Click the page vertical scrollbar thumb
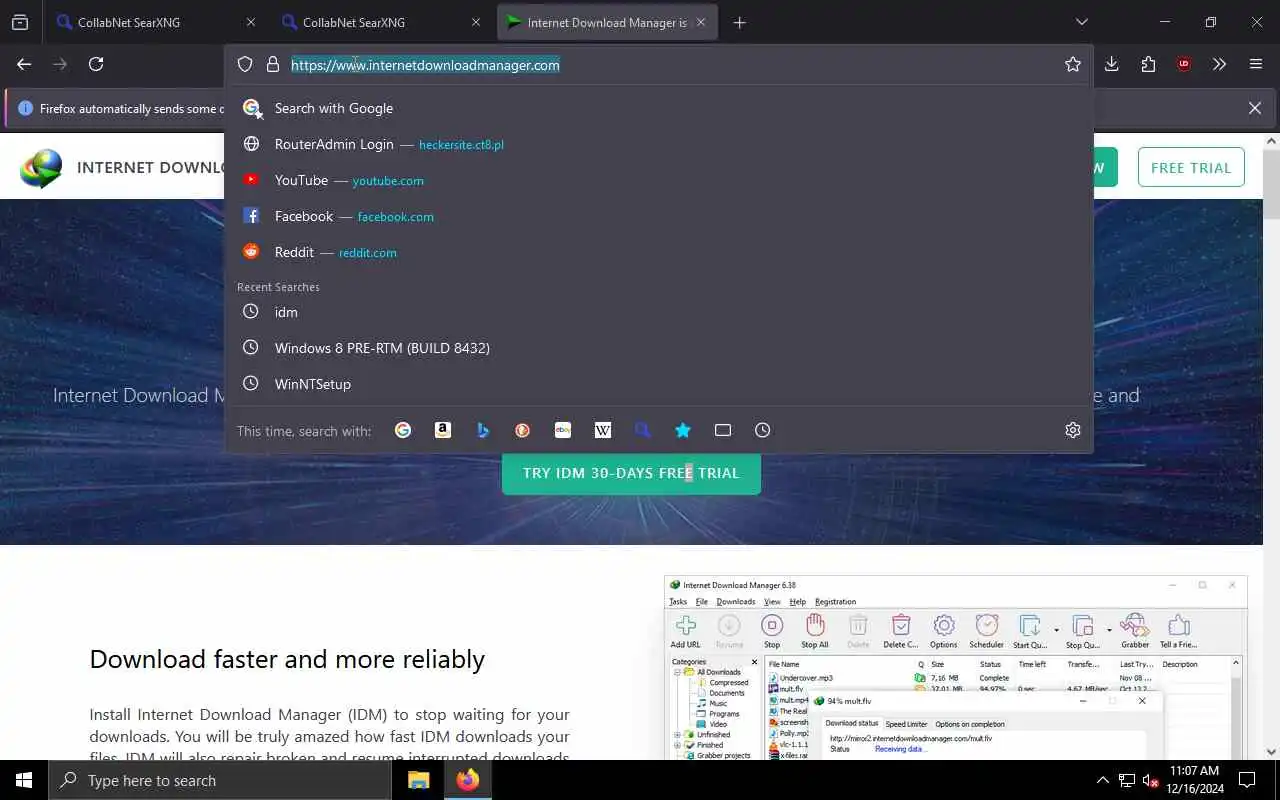1280x800 pixels. 1272,185
